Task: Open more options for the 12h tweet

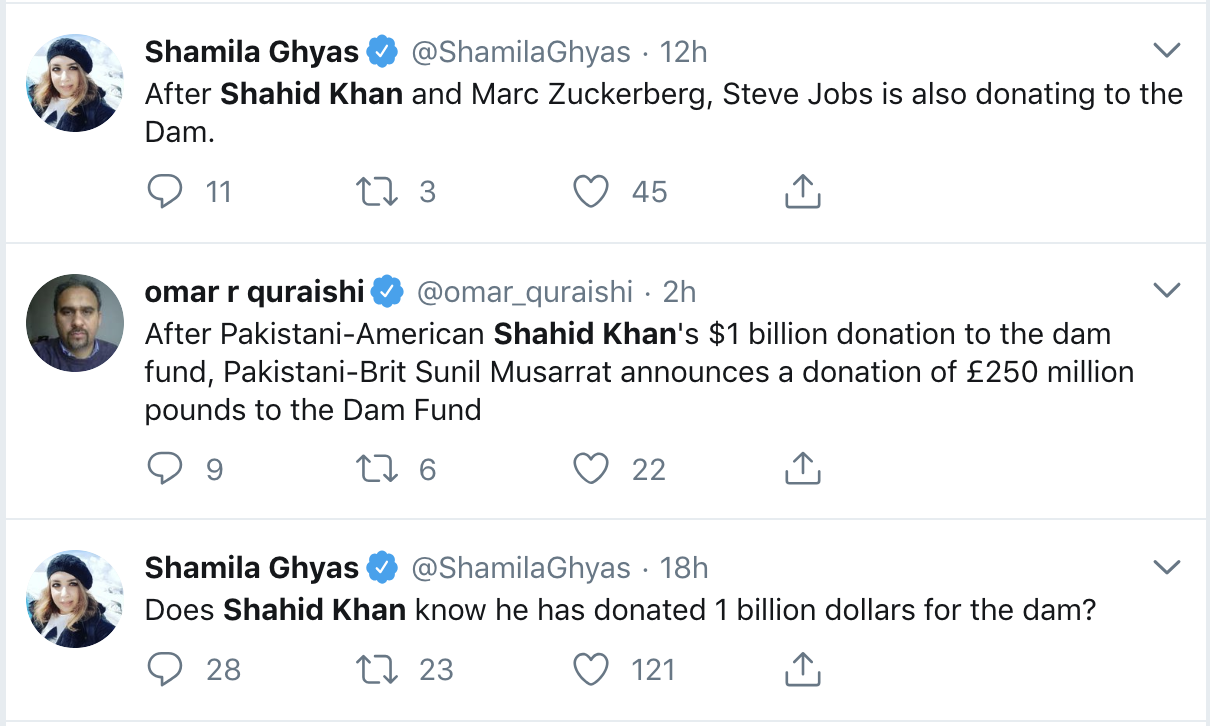Action: coord(1167,50)
